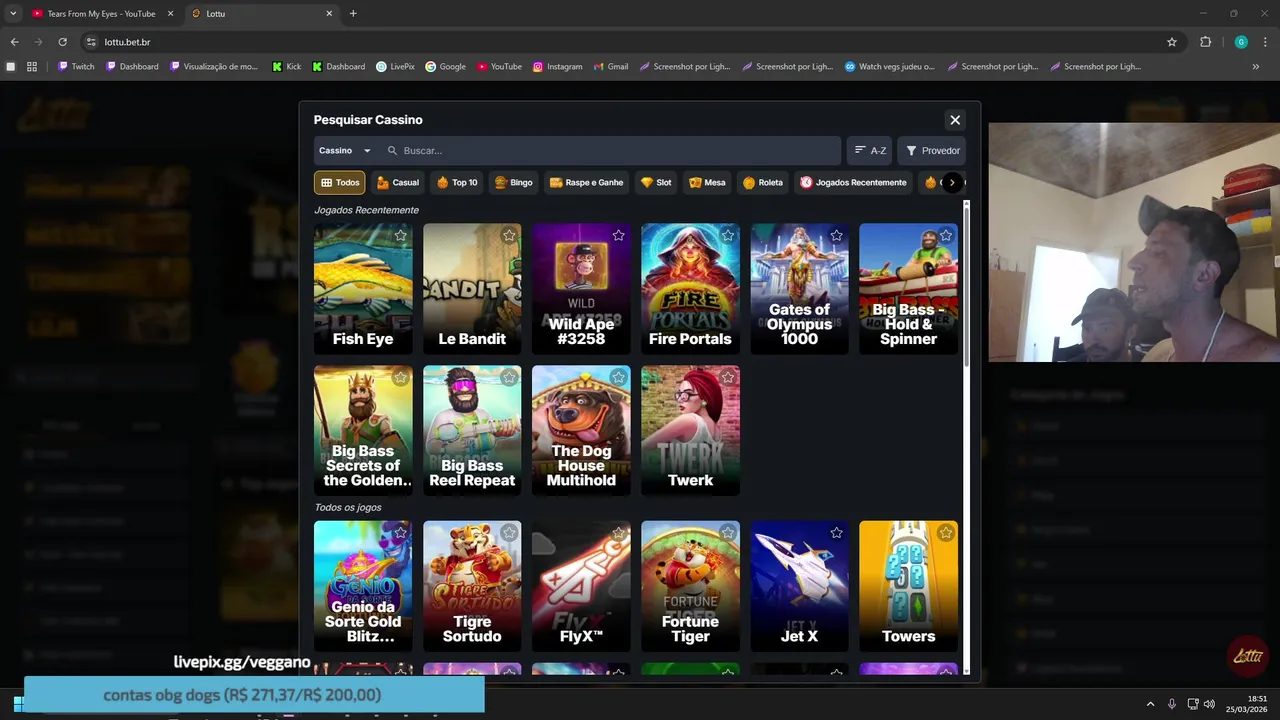
Task: Select the Slot category tab
Action: [x=656, y=183]
